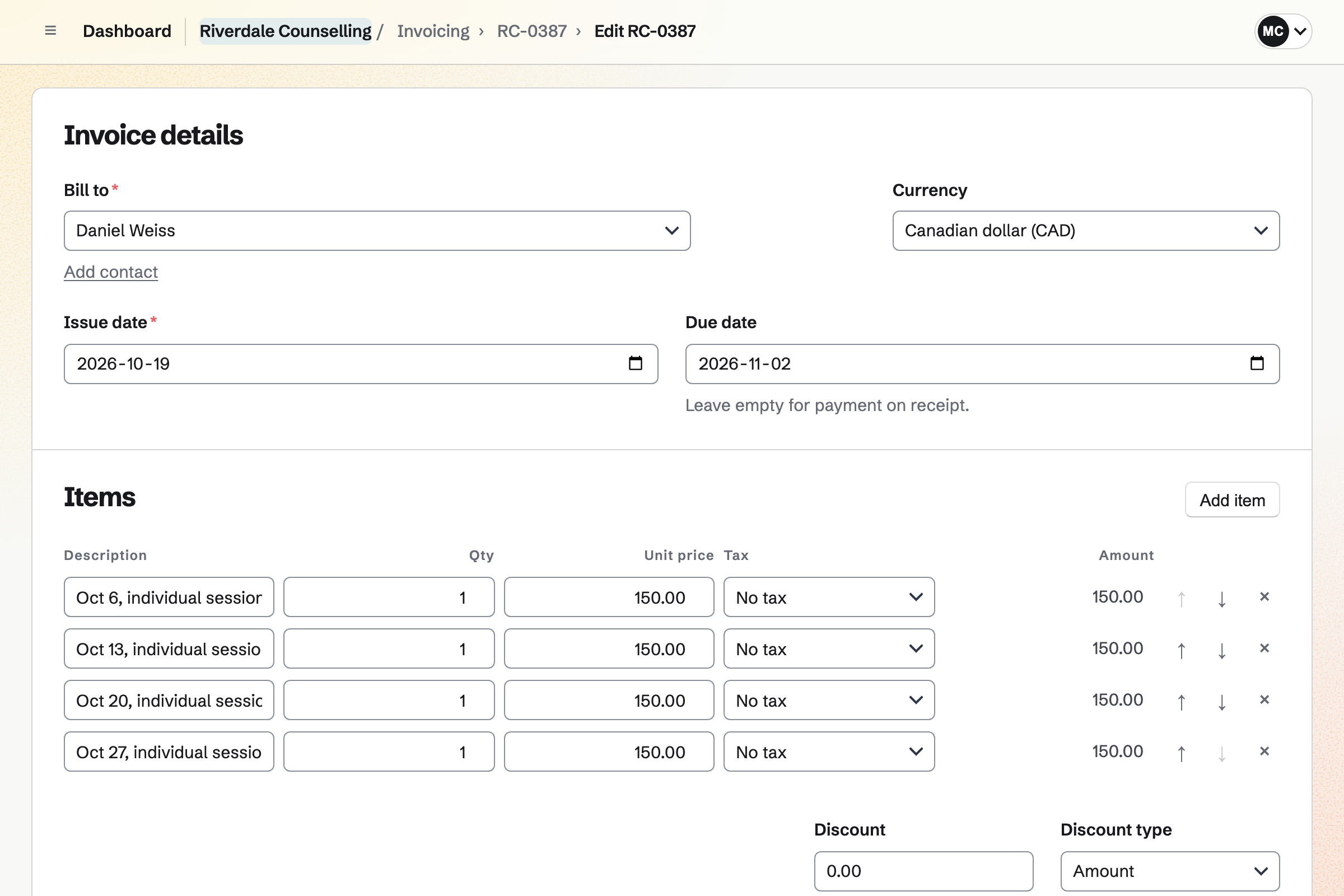Move Oct 27 session item up
This screenshot has width=1344, height=896.
(1181, 753)
